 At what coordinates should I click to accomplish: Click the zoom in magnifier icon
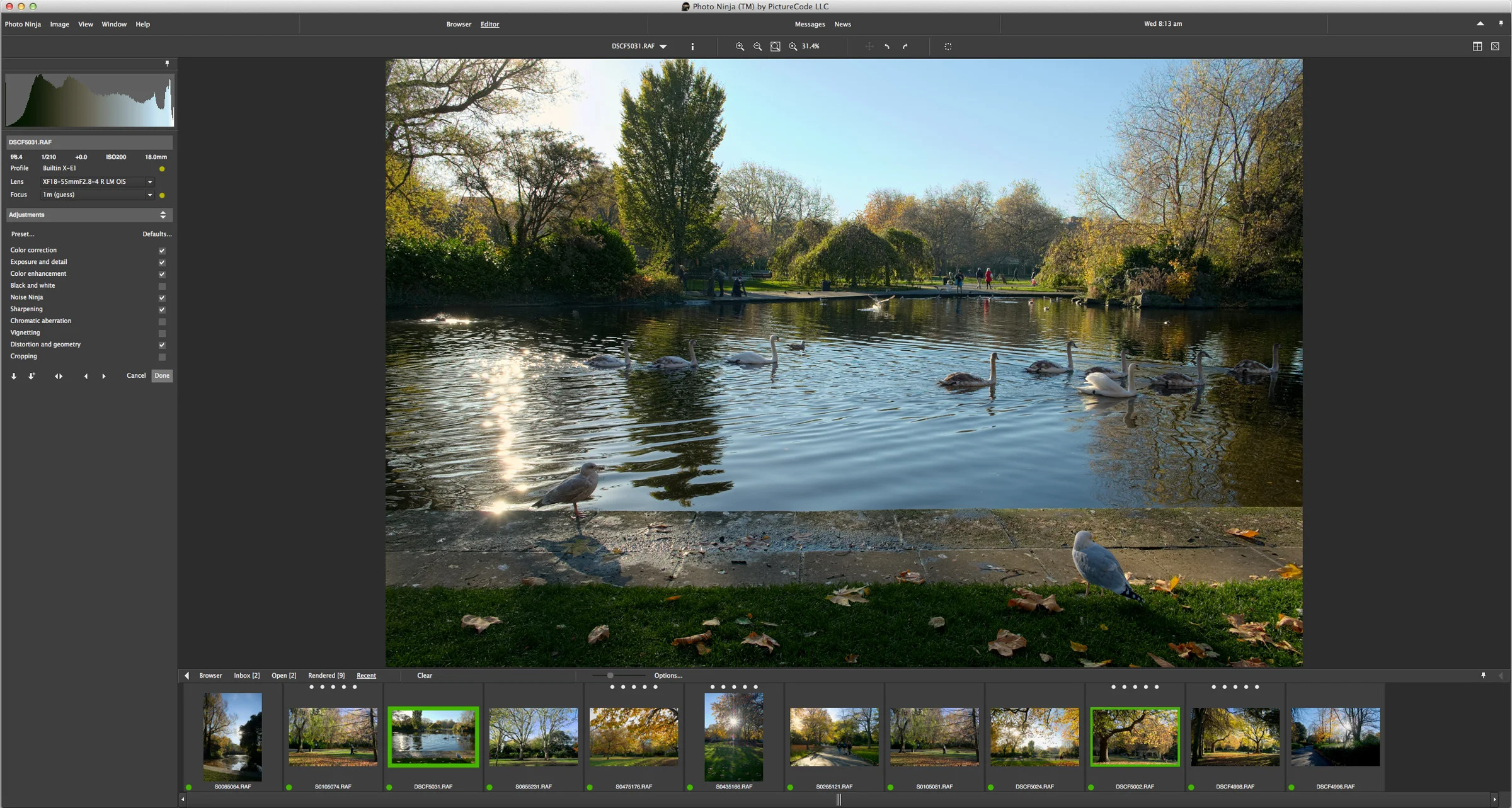(740, 47)
